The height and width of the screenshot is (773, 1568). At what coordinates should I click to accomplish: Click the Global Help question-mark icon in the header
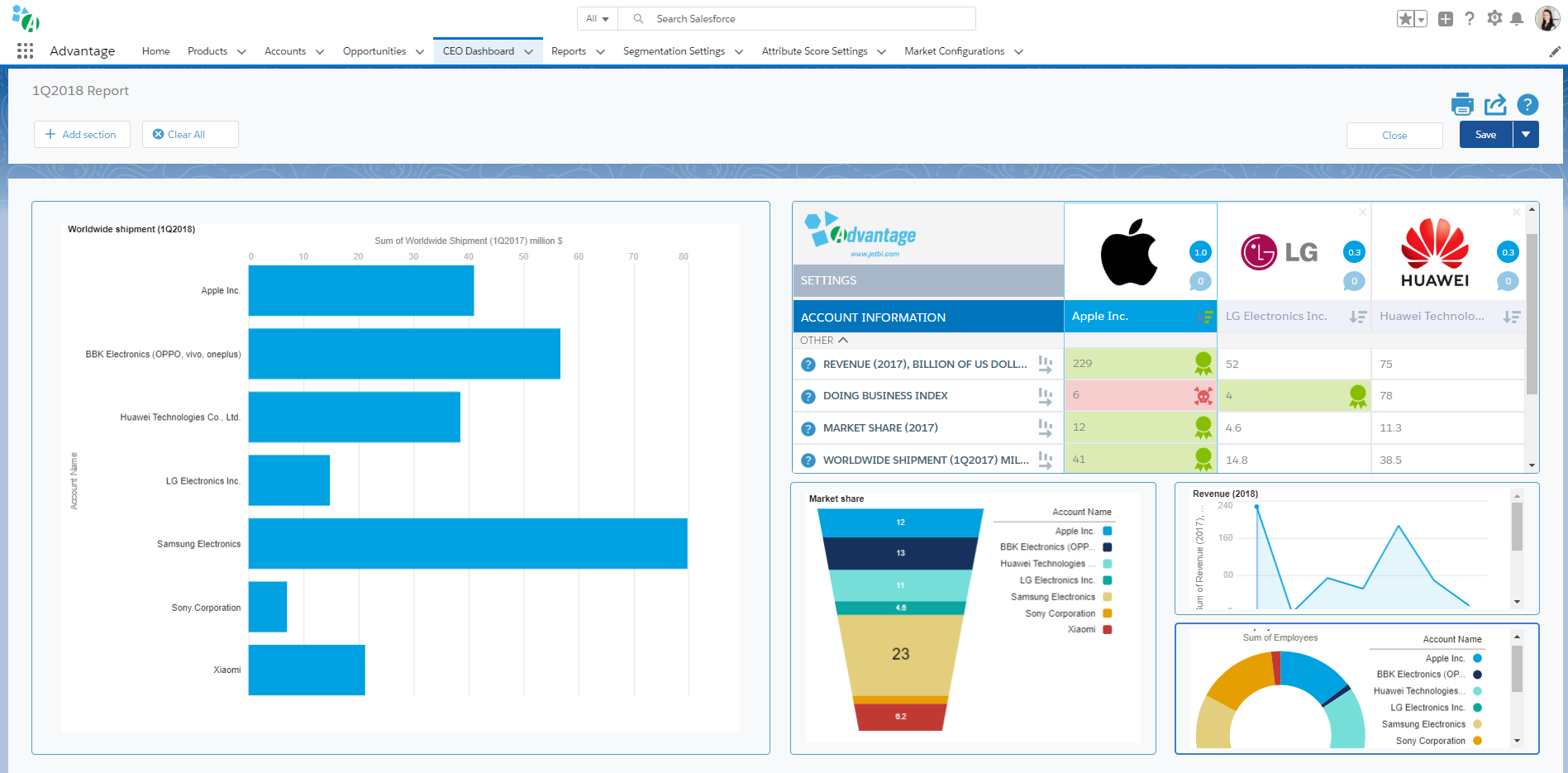click(x=1470, y=18)
